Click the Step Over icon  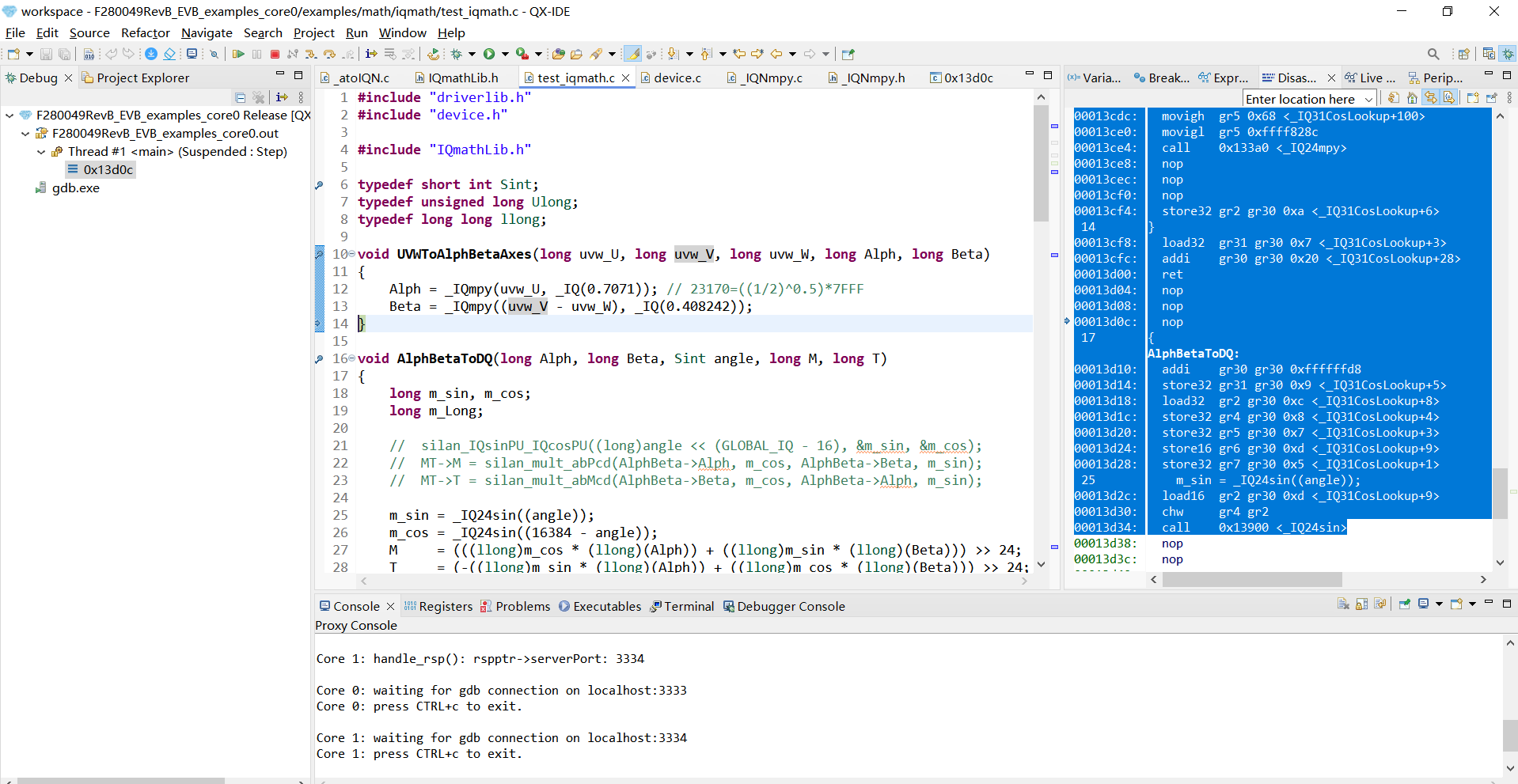[x=330, y=54]
